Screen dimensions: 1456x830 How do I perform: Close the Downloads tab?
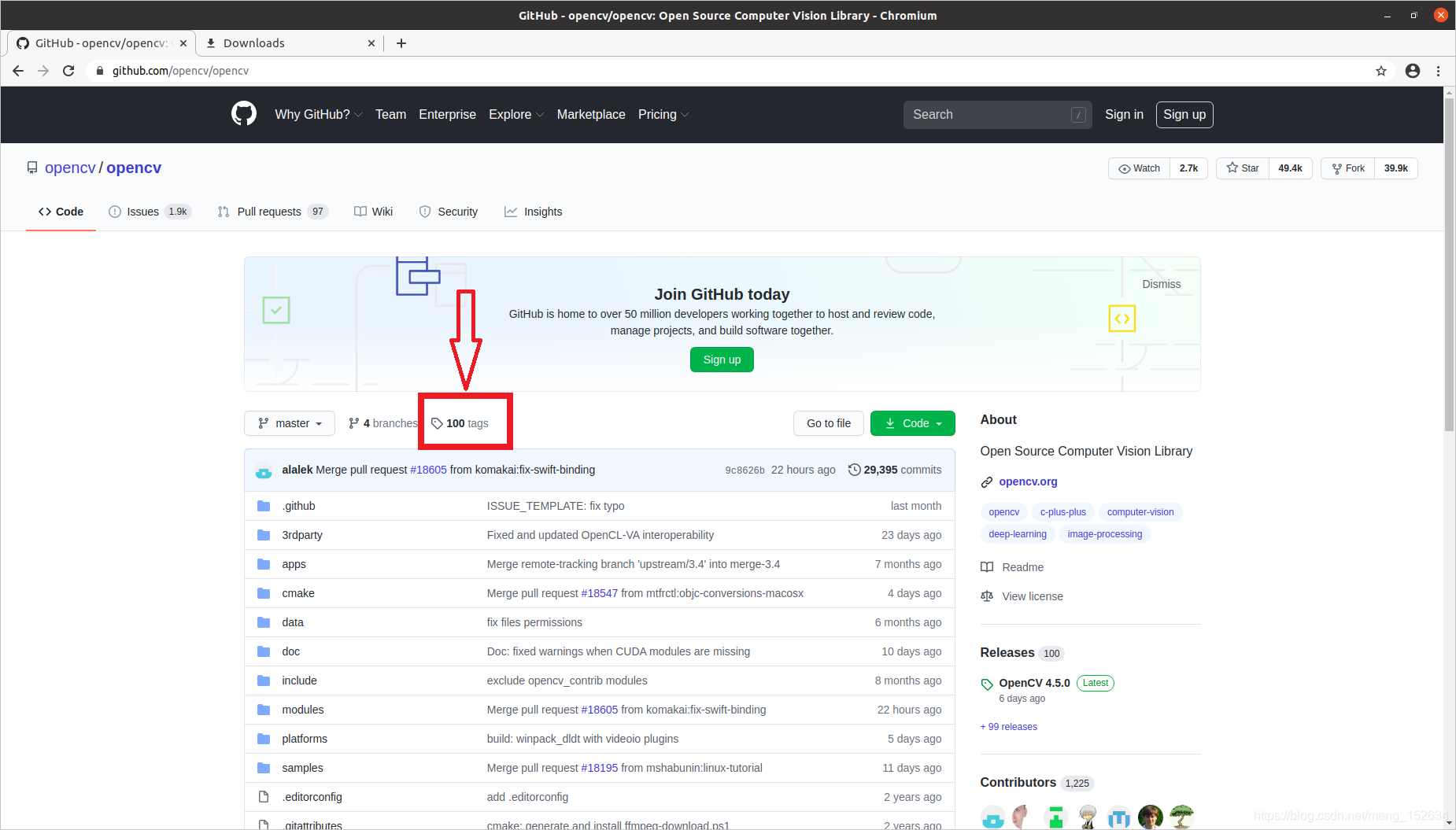(x=371, y=43)
